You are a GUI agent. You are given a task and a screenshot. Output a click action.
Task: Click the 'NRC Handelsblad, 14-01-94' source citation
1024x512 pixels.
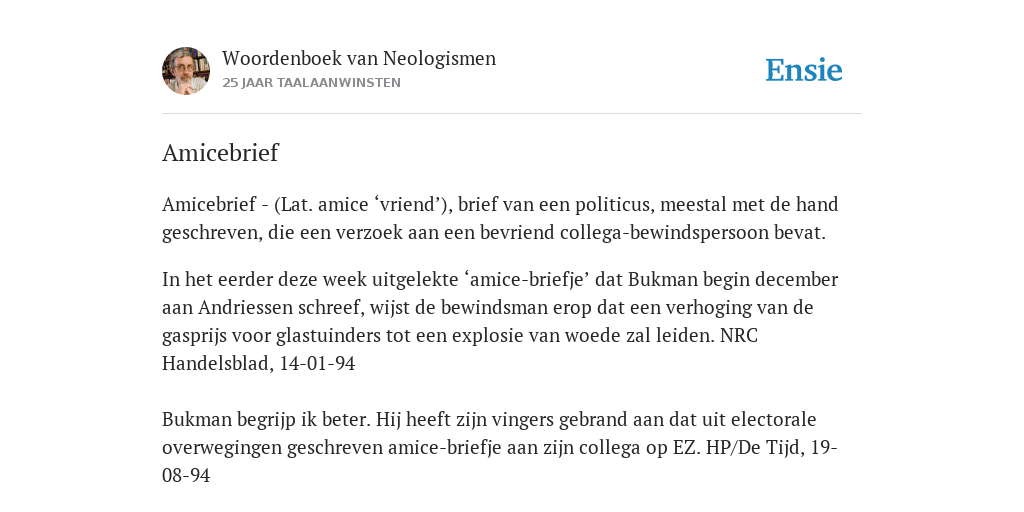(460, 349)
